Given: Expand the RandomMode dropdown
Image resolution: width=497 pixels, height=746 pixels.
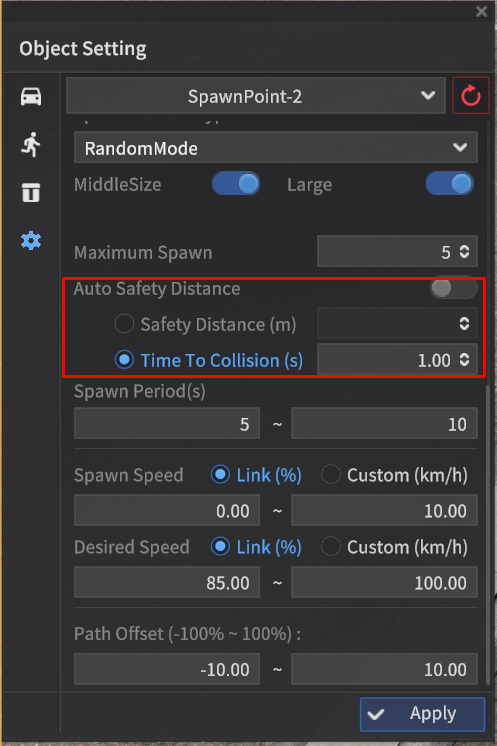Looking at the screenshot, I should coord(276,147).
